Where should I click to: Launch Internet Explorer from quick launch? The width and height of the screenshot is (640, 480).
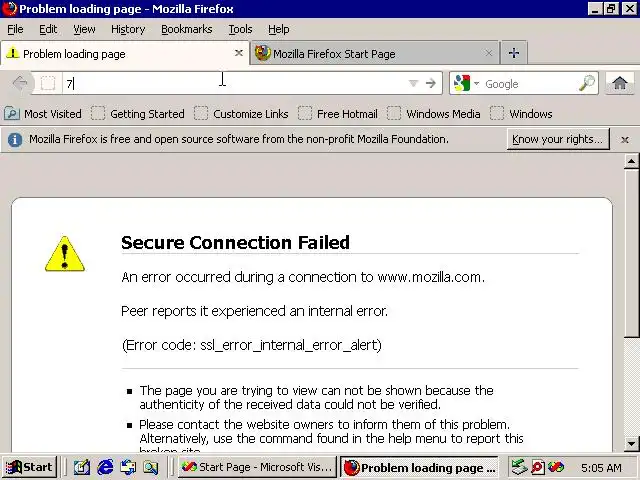[105, 467]
